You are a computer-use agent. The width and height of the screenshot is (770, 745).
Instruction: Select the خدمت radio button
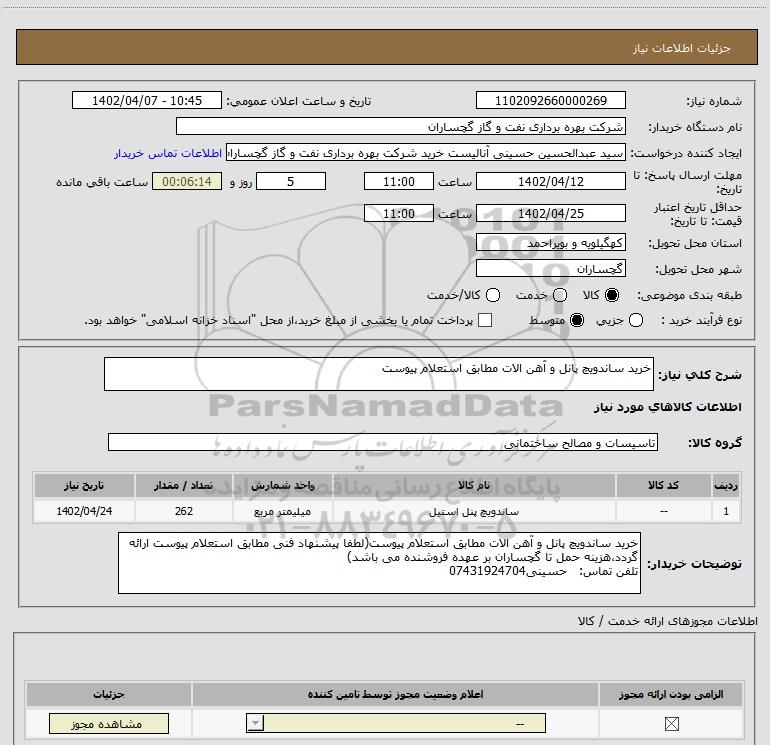click(x=560, y=295)
